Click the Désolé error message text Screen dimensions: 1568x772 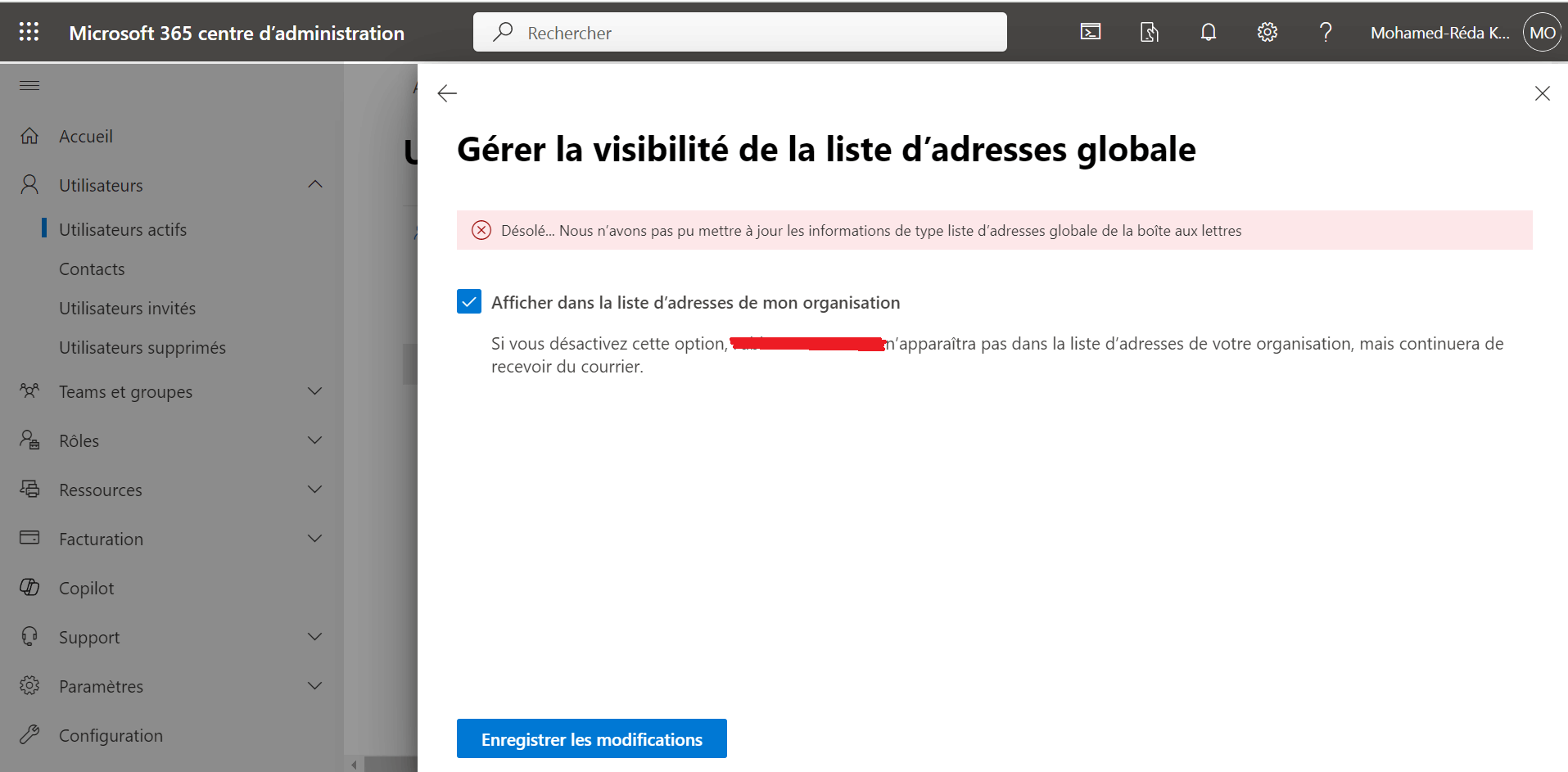click(871, 231)
